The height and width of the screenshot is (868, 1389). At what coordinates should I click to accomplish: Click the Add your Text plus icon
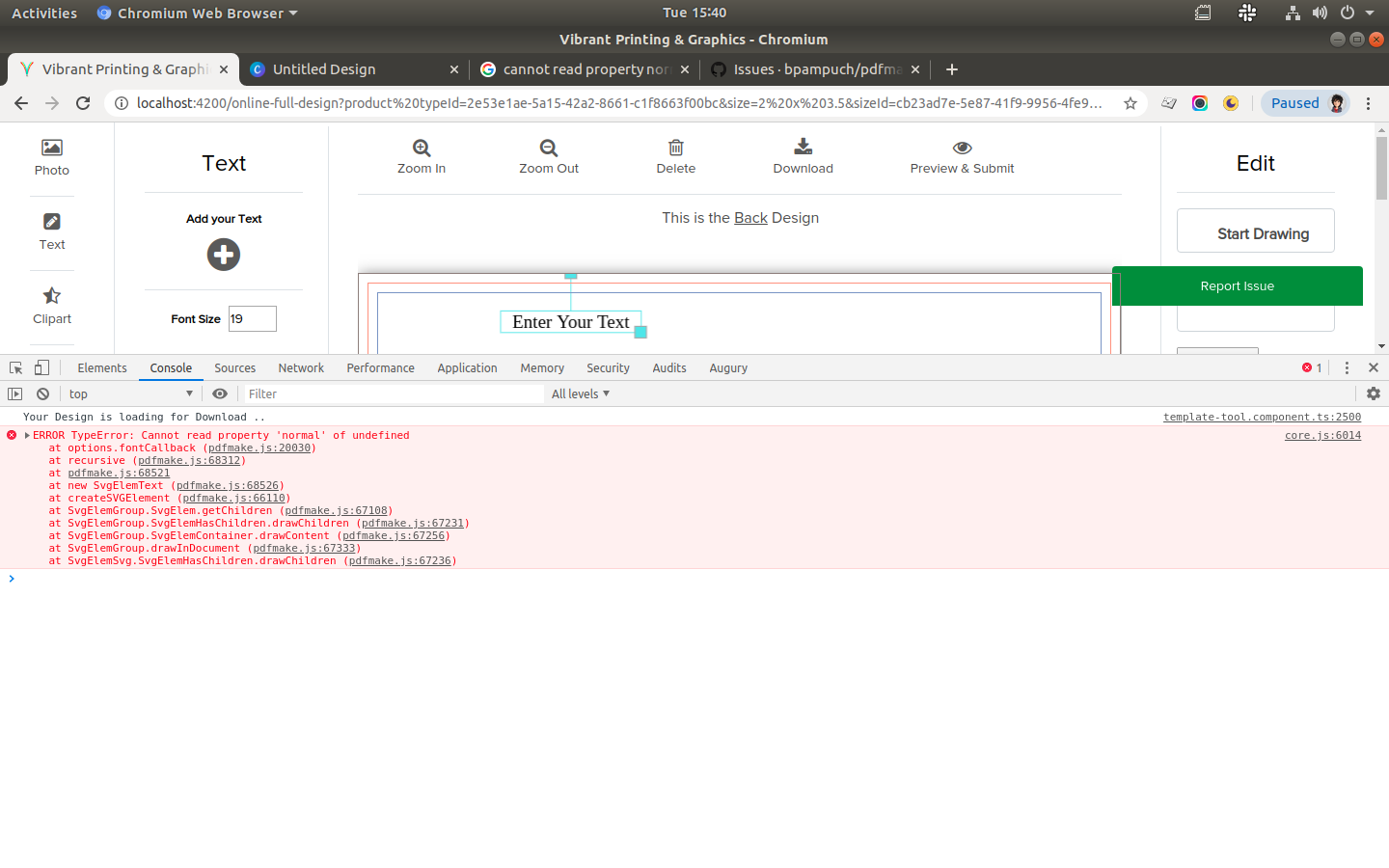[x=223, y=255]
